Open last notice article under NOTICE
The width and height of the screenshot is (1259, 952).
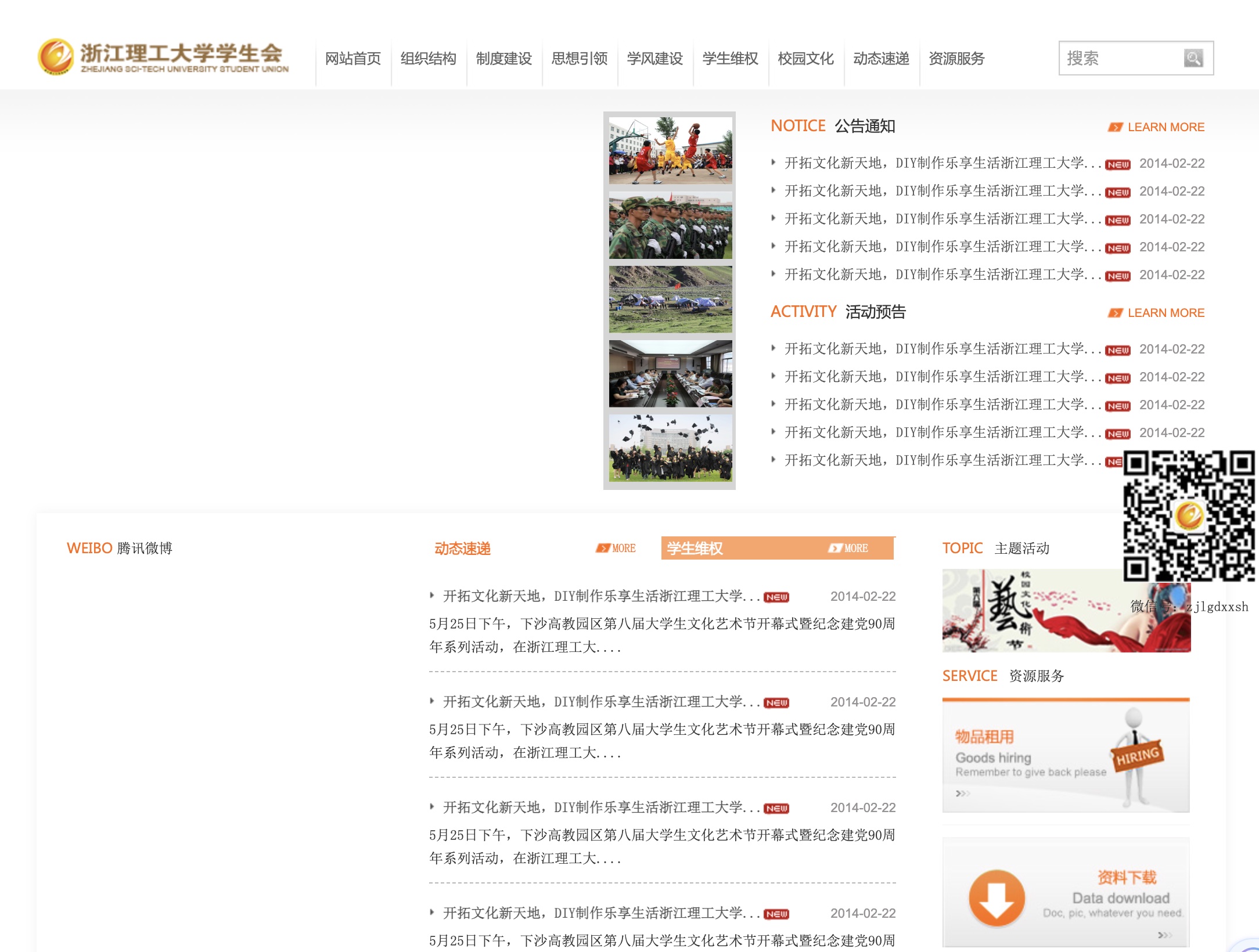pos(943,275)
